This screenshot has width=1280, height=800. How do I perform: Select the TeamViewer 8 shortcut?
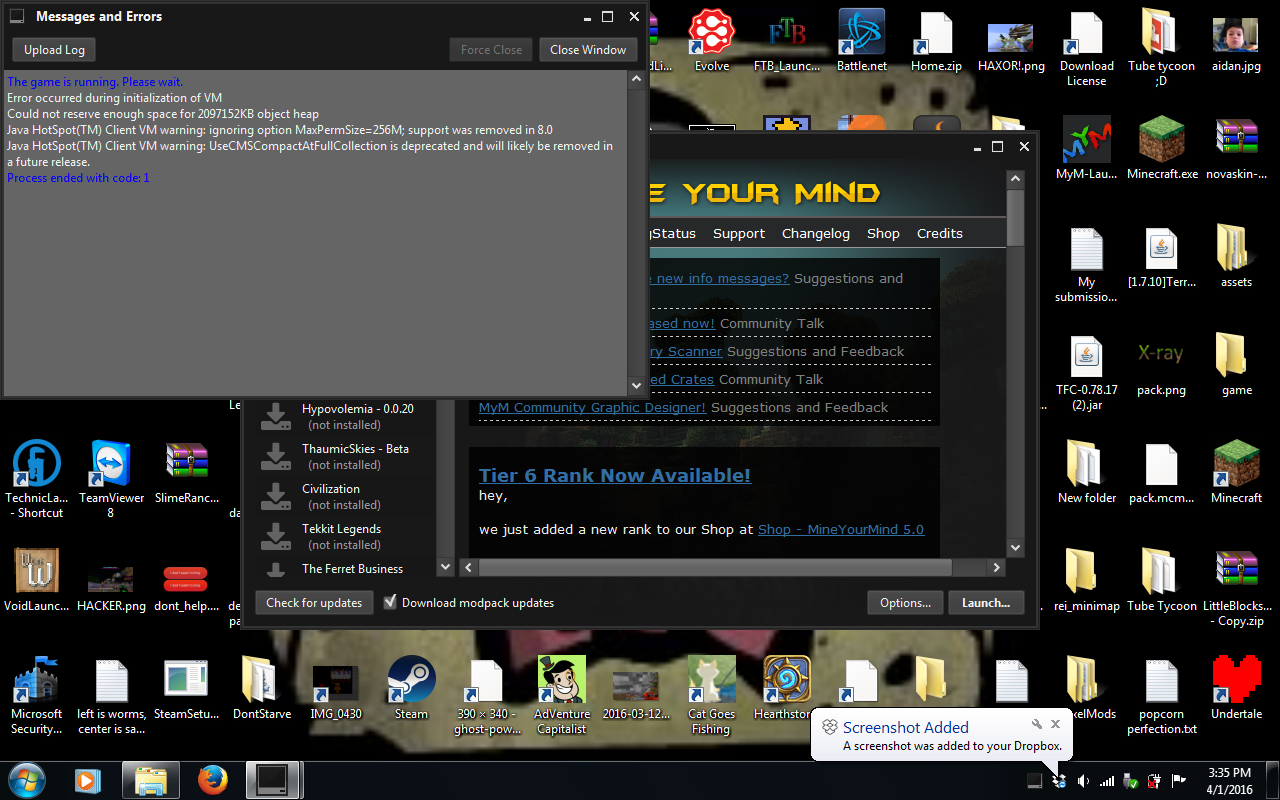(x=111, y=479)
